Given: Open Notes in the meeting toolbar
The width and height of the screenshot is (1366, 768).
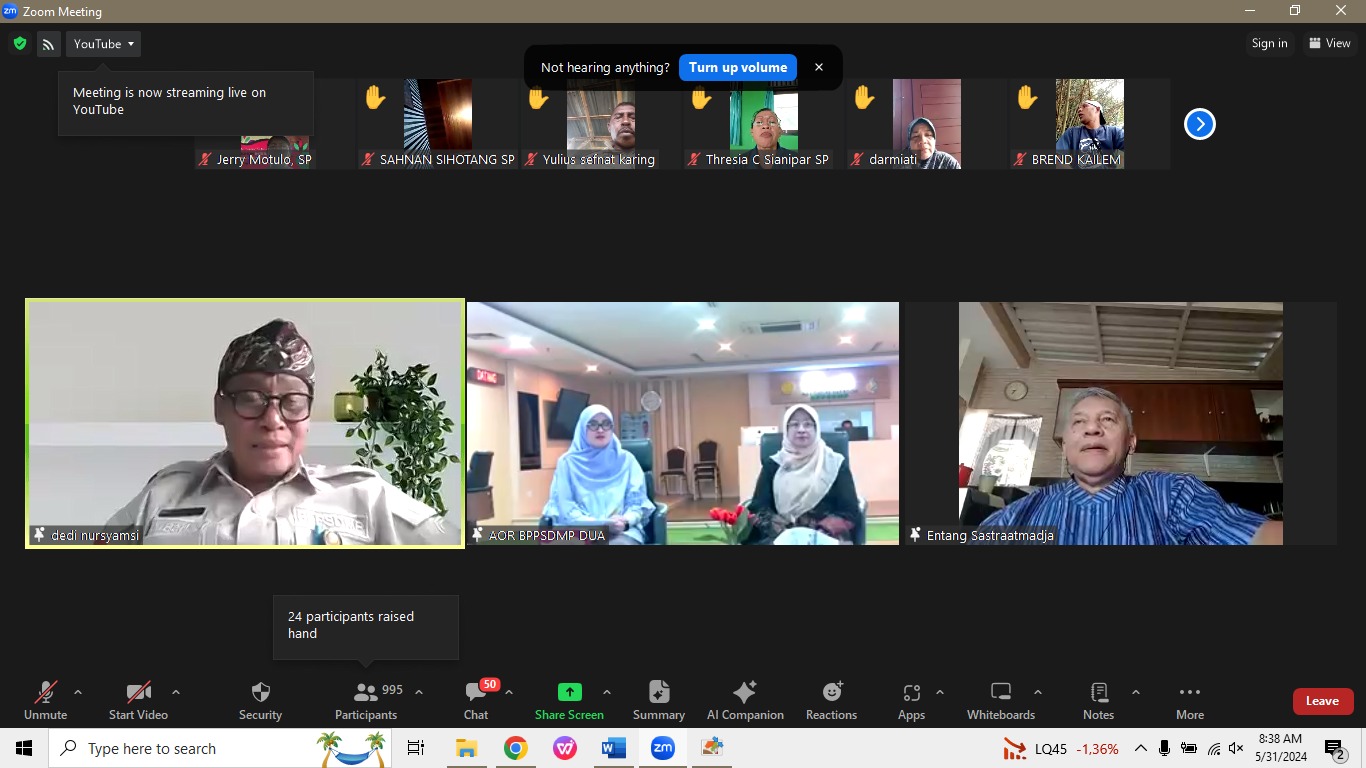Looking at the screenshot, I should (1097, 693).
